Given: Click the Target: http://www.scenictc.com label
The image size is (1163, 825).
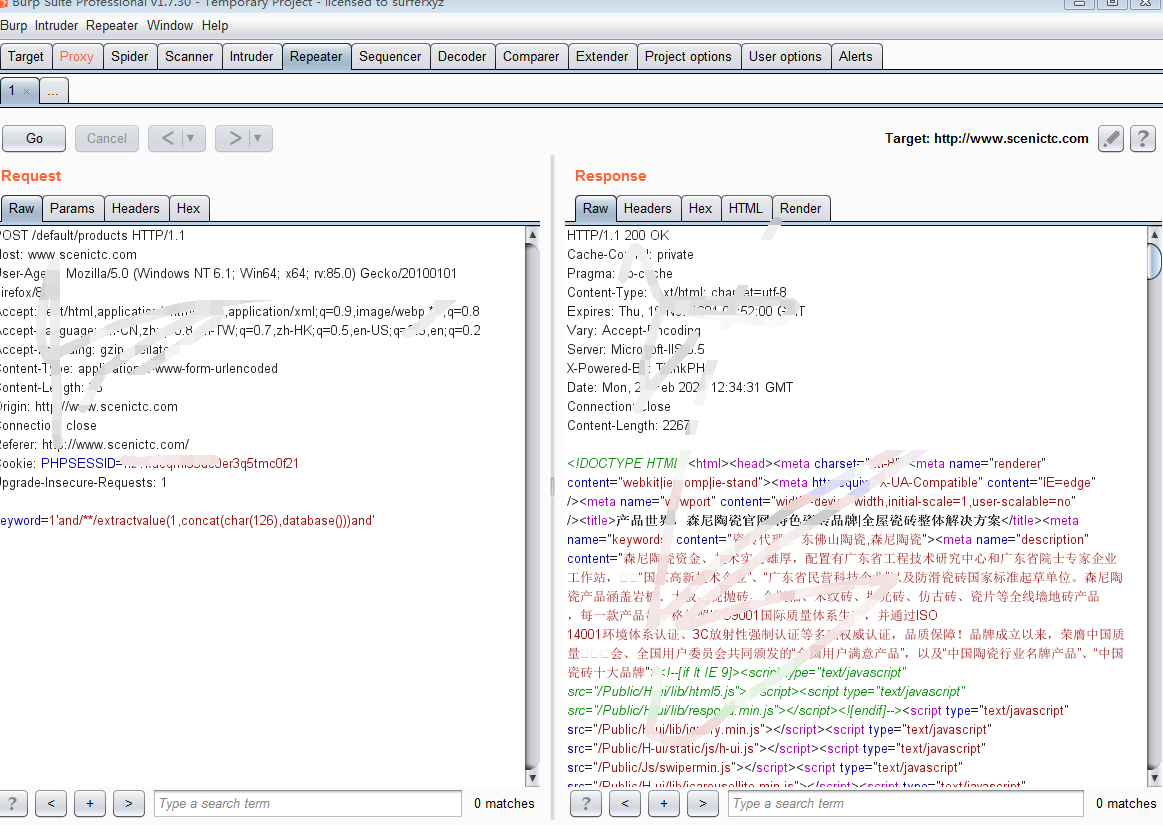Looking at the screenshot, I should point(986,139).
